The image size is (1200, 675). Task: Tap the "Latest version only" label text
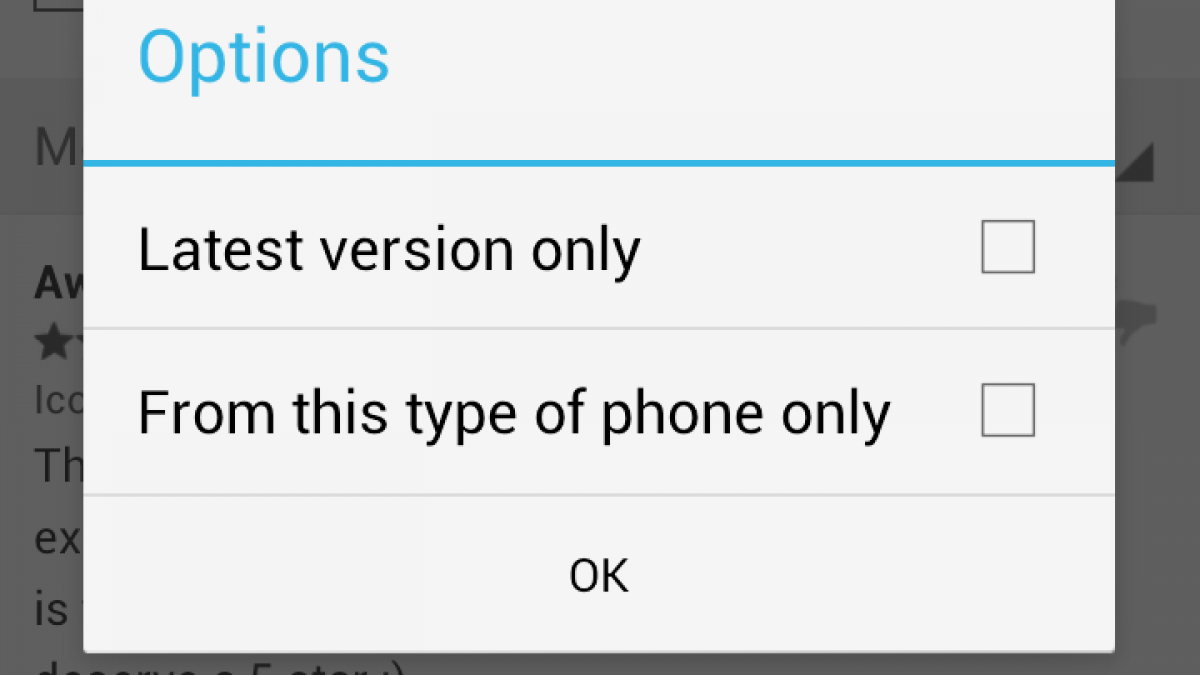[x=388, y=250]
